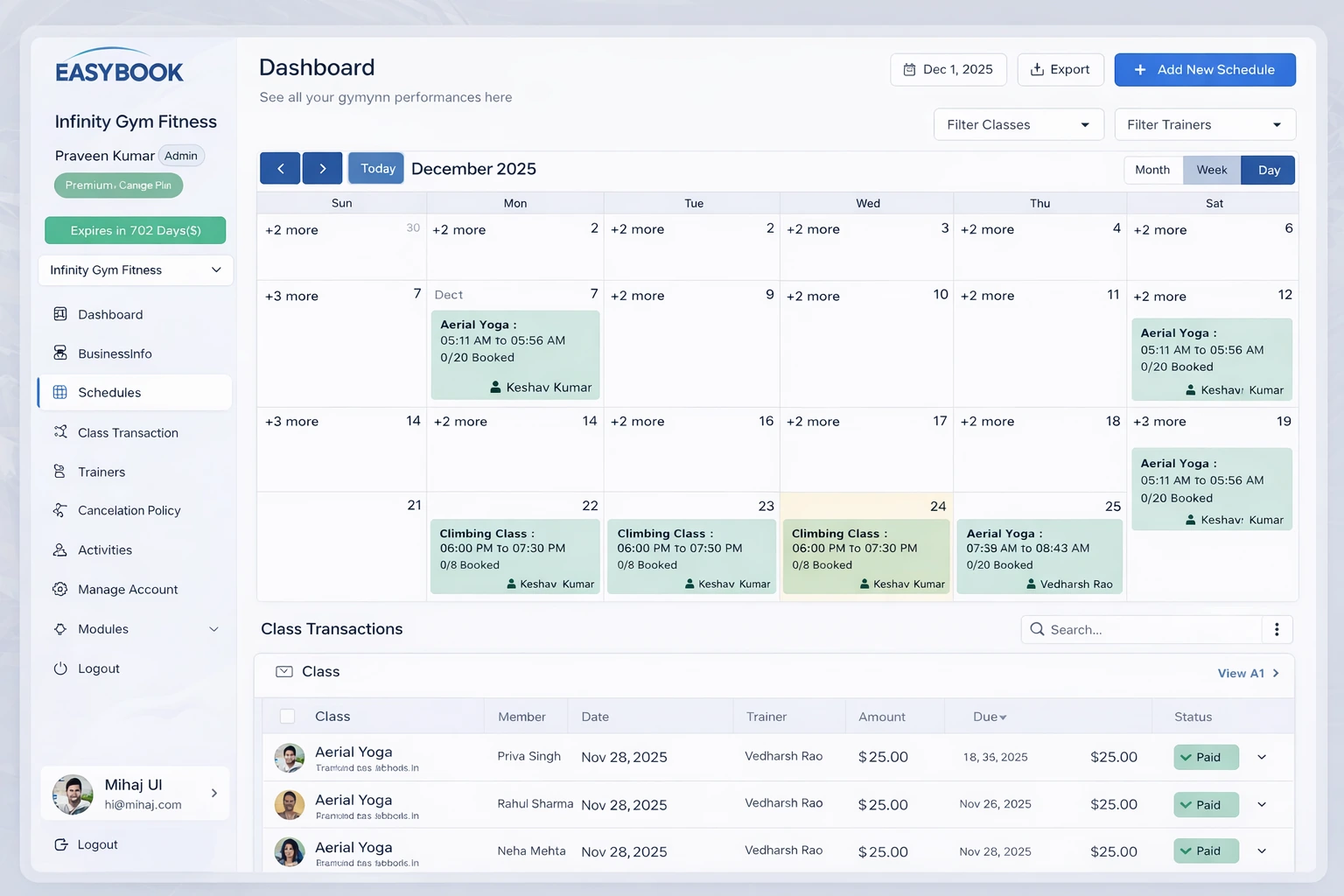Advance calendar with right arrow button

[x=322, y=169]
